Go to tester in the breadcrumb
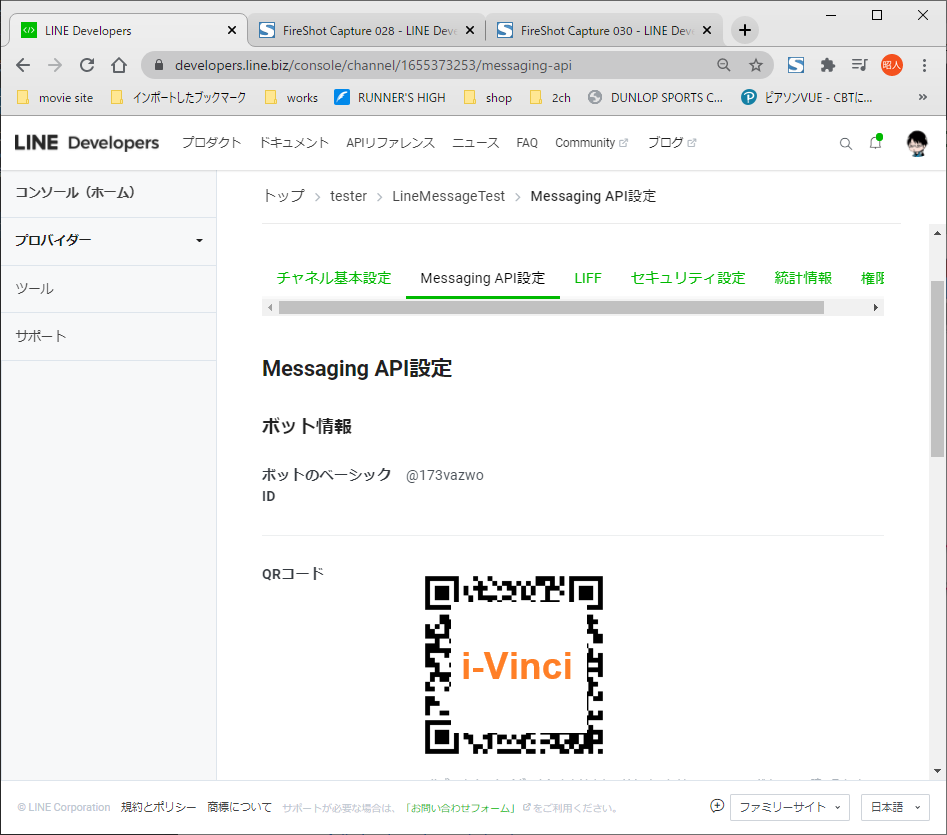The width and height of the screenshot is (947, 835). pos(348,196)
